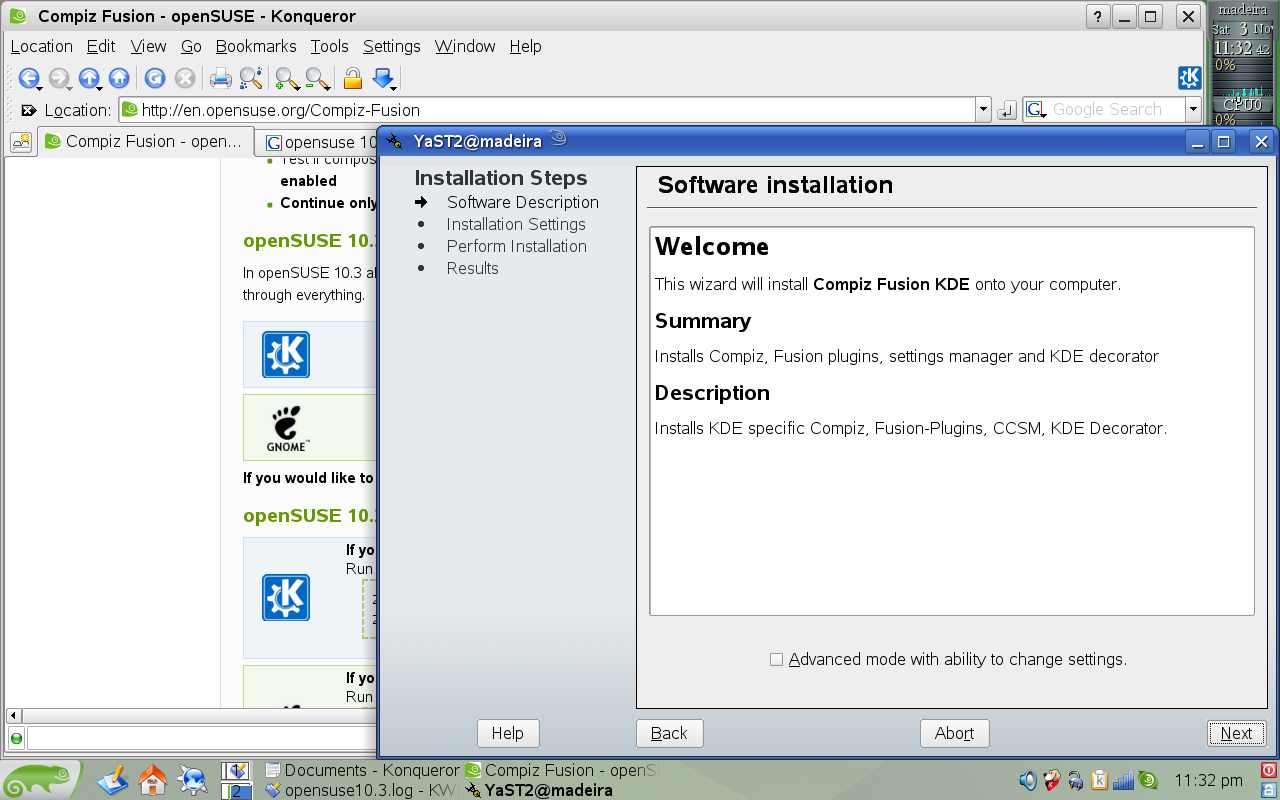This screenshot has width=1280, height=800.
Task: Open Konqueror View menu
Action: point(148,46)
